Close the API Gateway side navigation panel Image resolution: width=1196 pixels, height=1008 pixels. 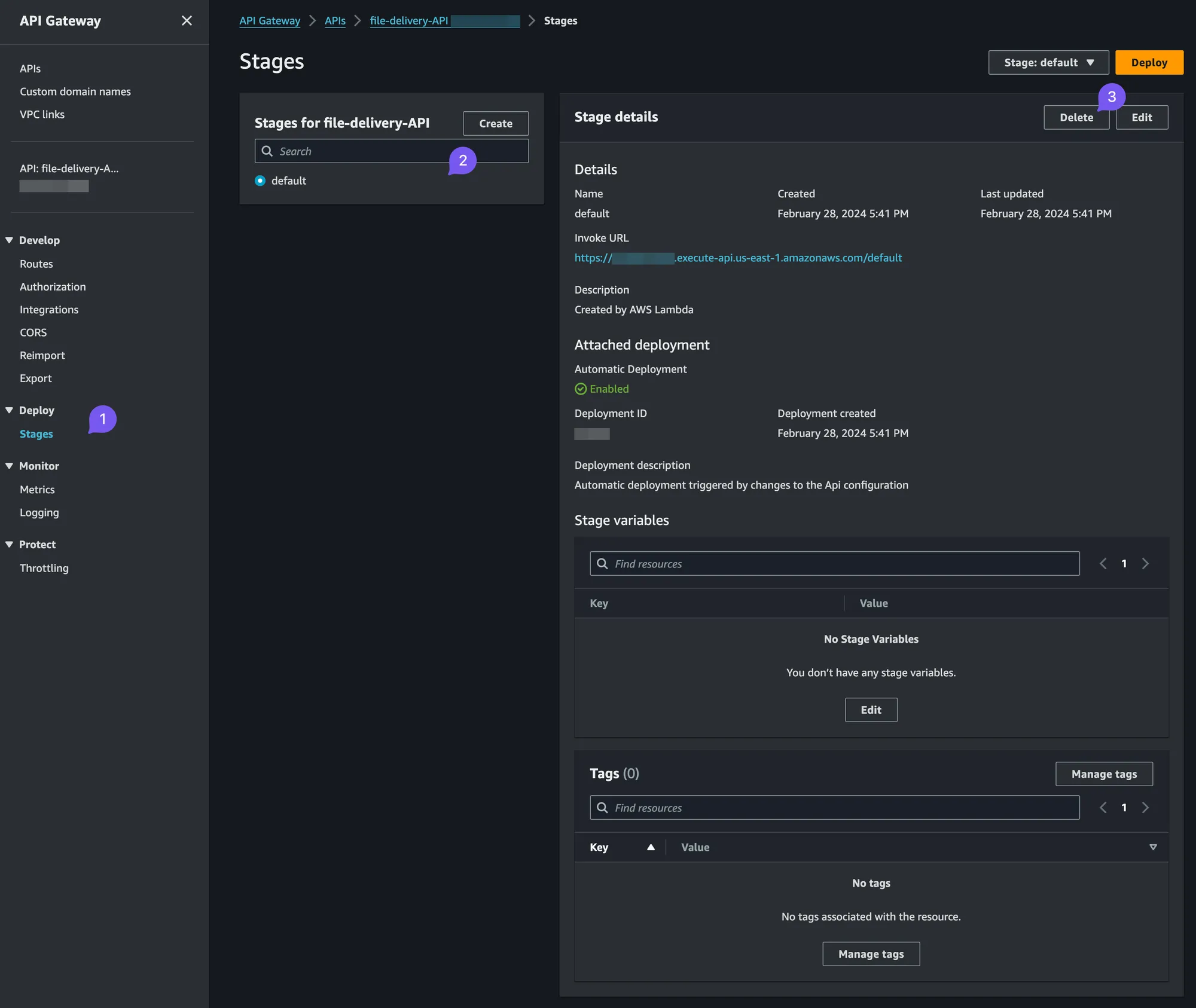(x=187, y=21)
